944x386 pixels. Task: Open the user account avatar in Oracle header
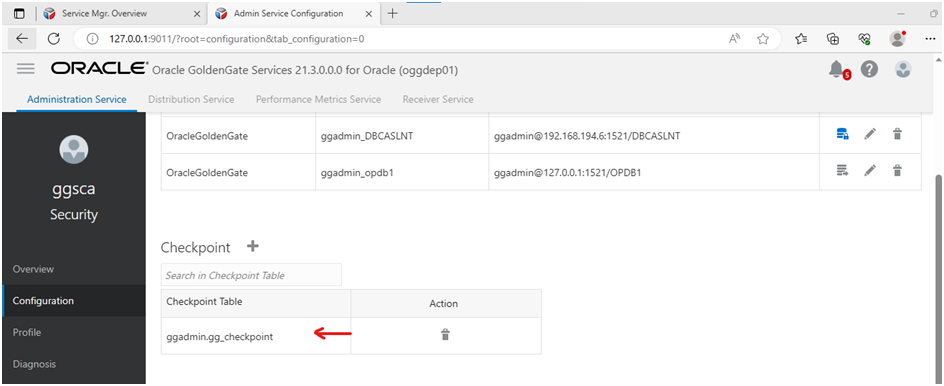pos(902,69)
